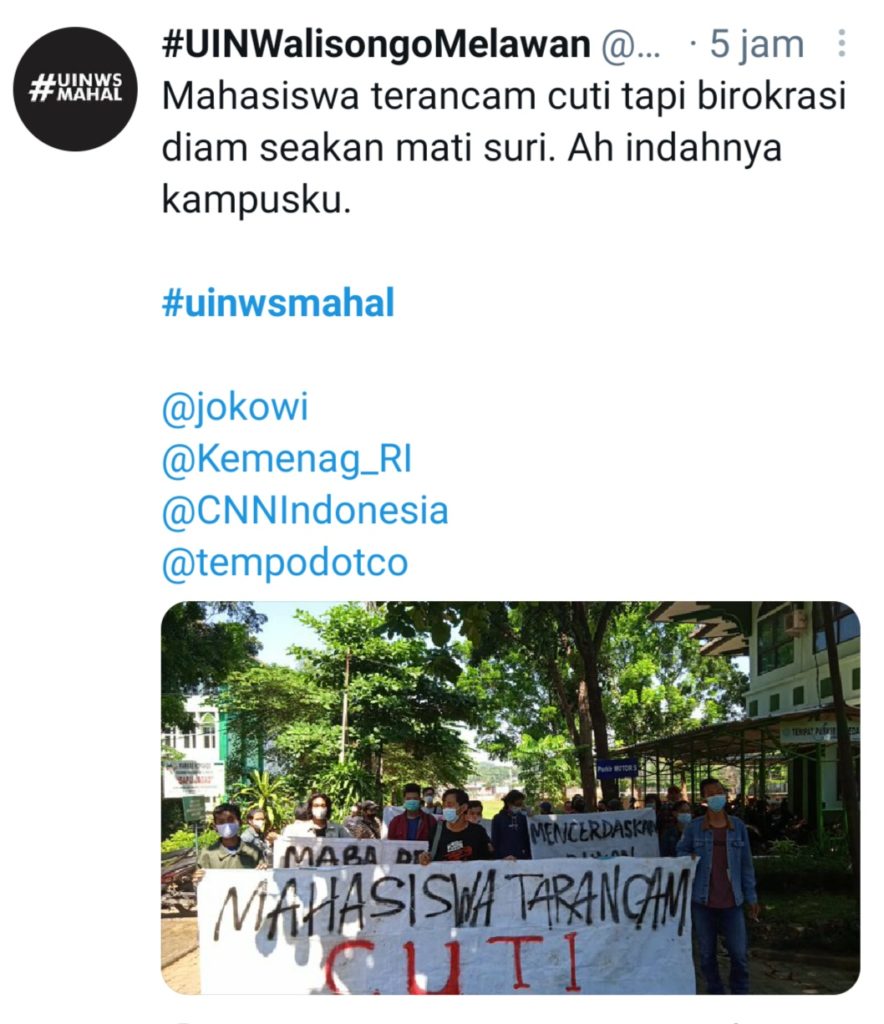
Task: Click the truncated @ handle beside the name
Action: click(x=631, y=46)
